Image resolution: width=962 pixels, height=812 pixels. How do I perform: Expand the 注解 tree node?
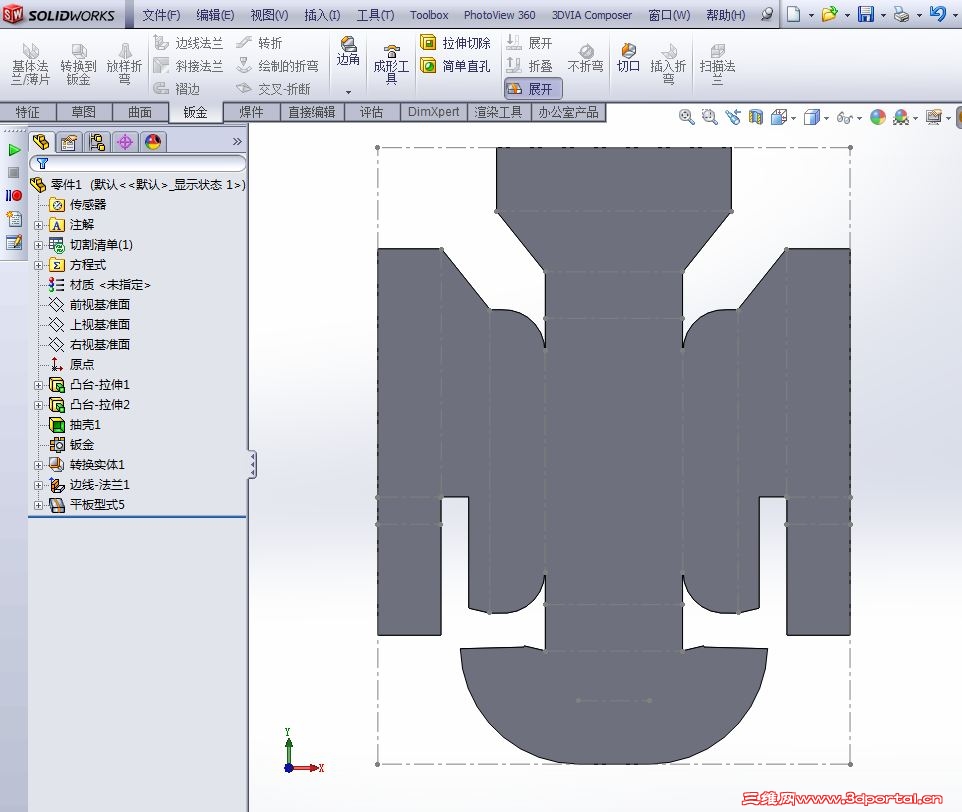pos(38,225)
